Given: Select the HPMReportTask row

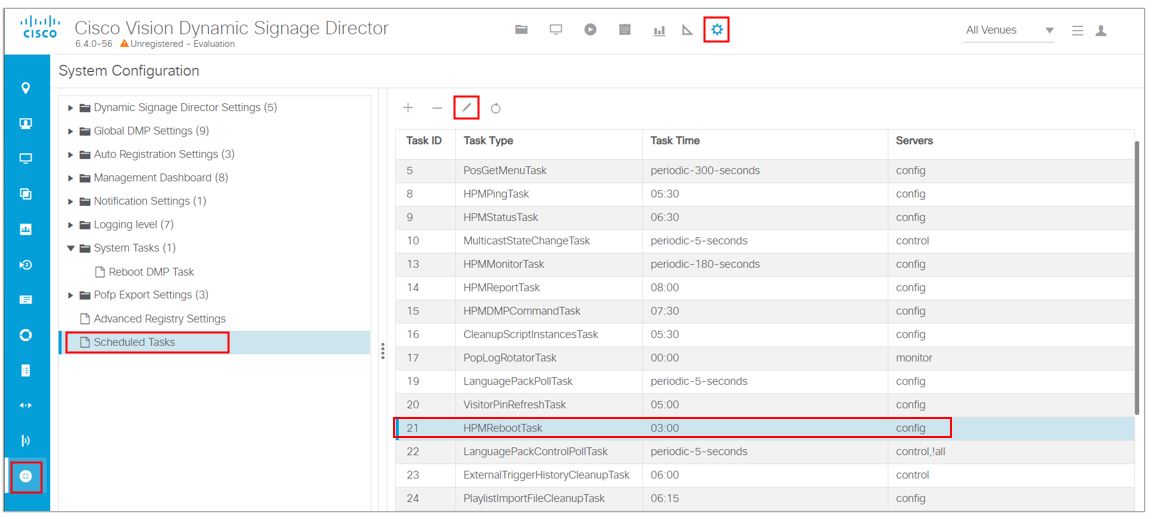Looking at the screenshot, I should [764, 287].
